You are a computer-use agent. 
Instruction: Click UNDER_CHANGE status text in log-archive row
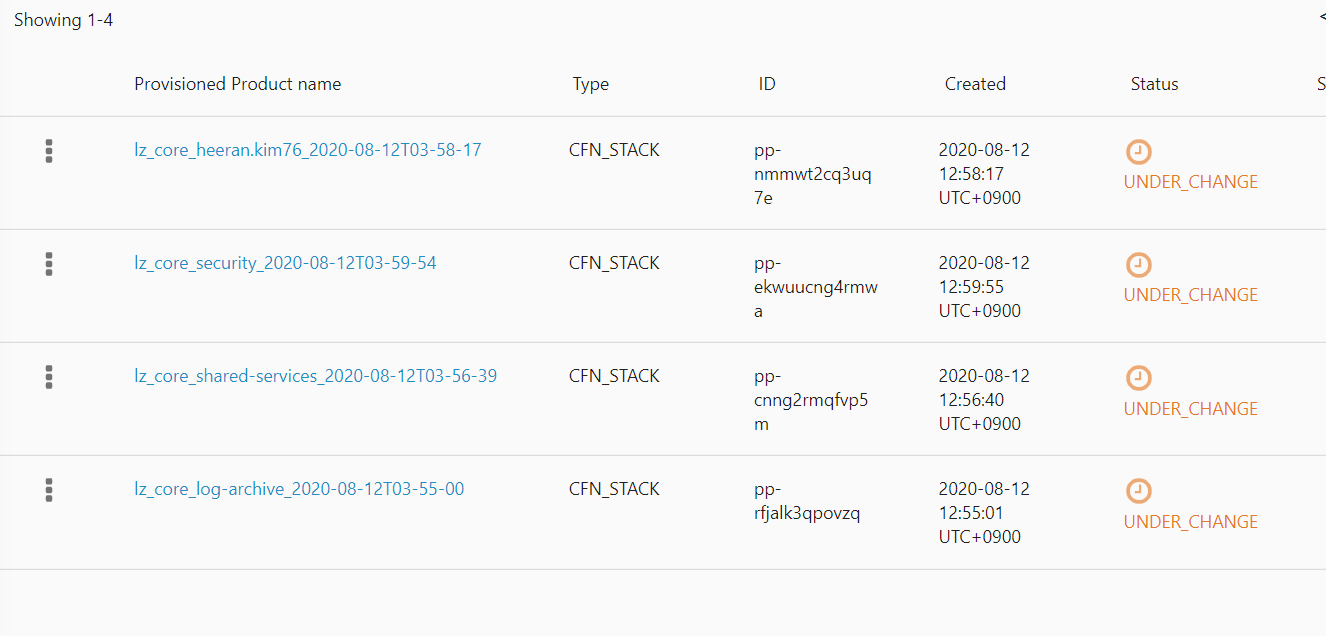pyautogui.click(x=1191, y=522)
